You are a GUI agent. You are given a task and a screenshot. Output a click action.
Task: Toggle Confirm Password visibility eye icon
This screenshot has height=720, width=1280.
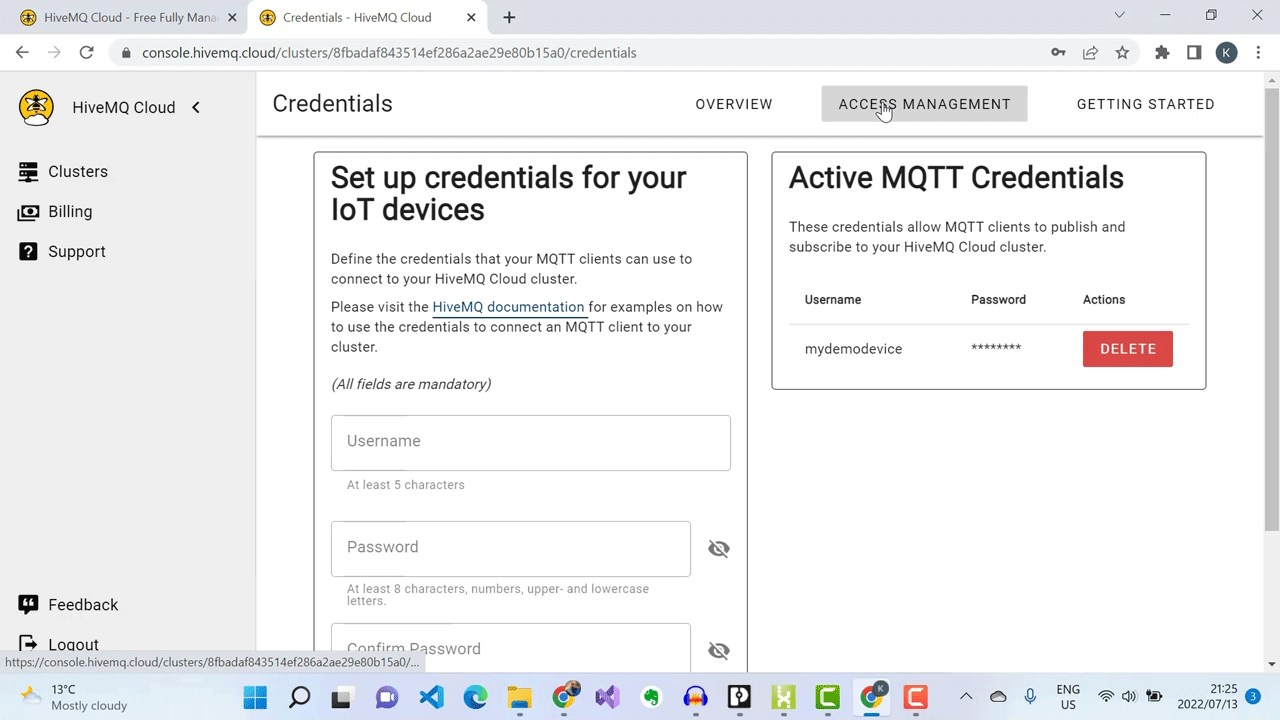719,651
